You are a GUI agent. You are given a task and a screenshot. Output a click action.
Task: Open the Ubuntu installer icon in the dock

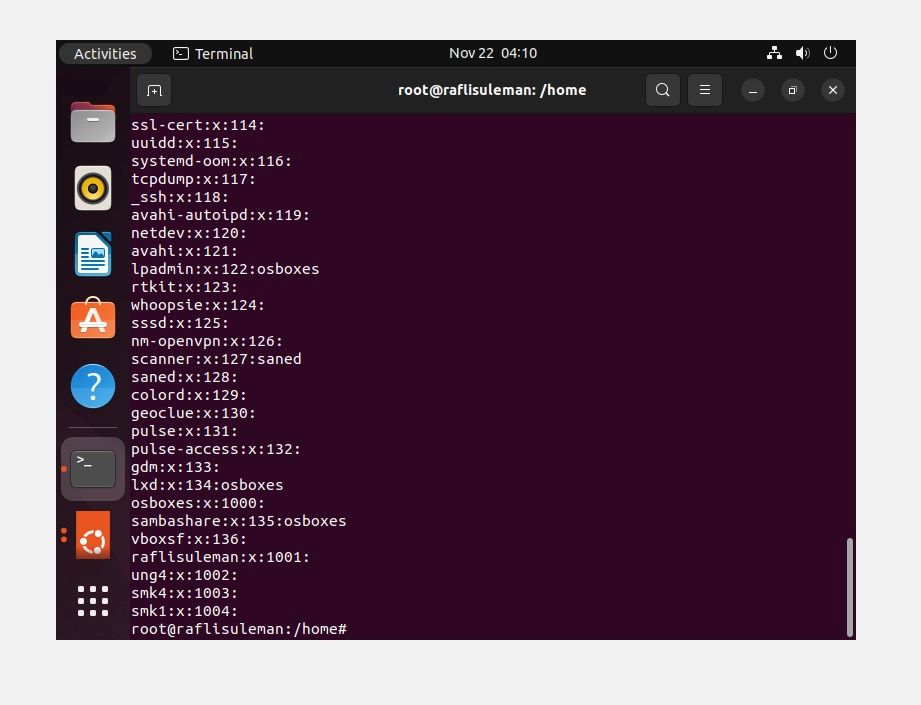(93, 535)
